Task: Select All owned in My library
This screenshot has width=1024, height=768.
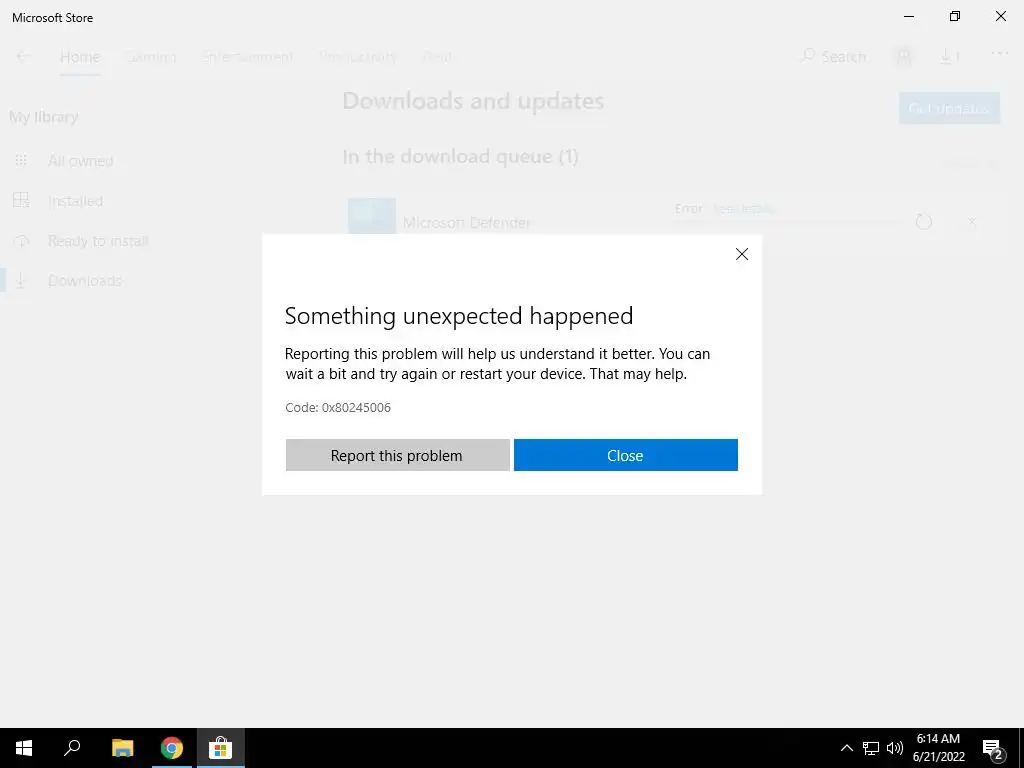Action: 80,161
